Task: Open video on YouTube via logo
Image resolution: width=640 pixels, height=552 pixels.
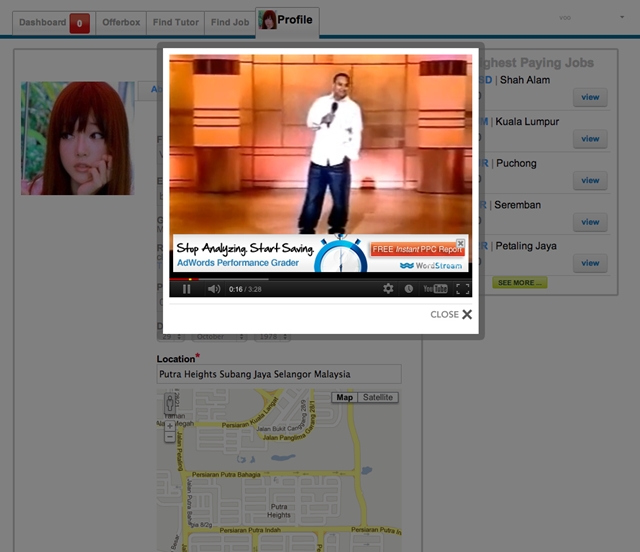Action: (x=436, y=289)
